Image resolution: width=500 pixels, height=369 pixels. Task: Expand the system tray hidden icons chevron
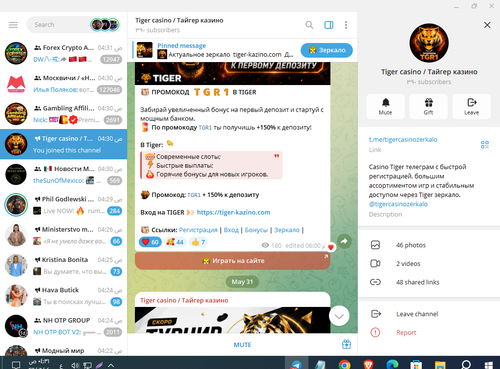click(x=111, y=365)
